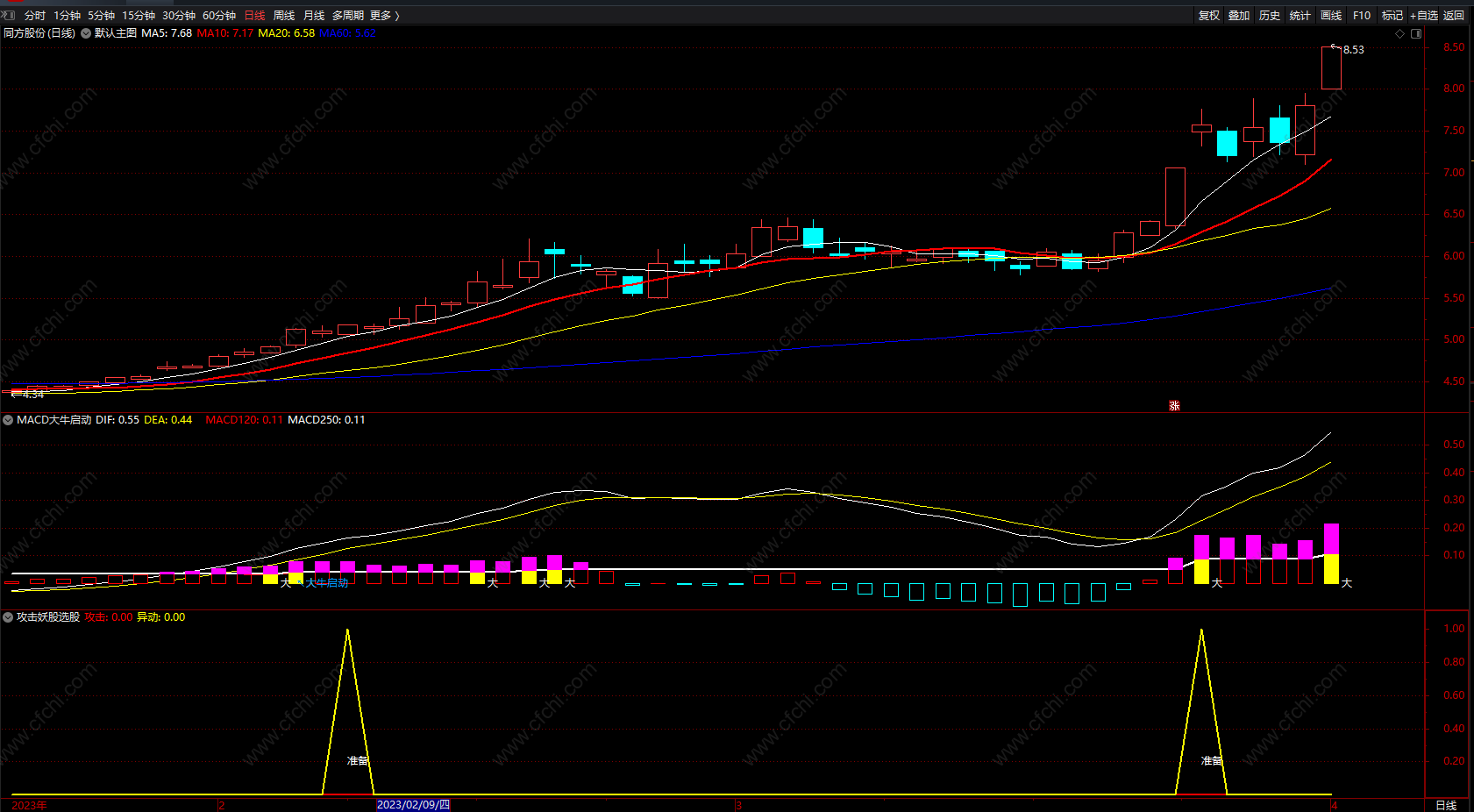The width and height of the screenshot is (1474, 812).
Task: Expand the 更多 period options
Action: [x=384, y=16]
